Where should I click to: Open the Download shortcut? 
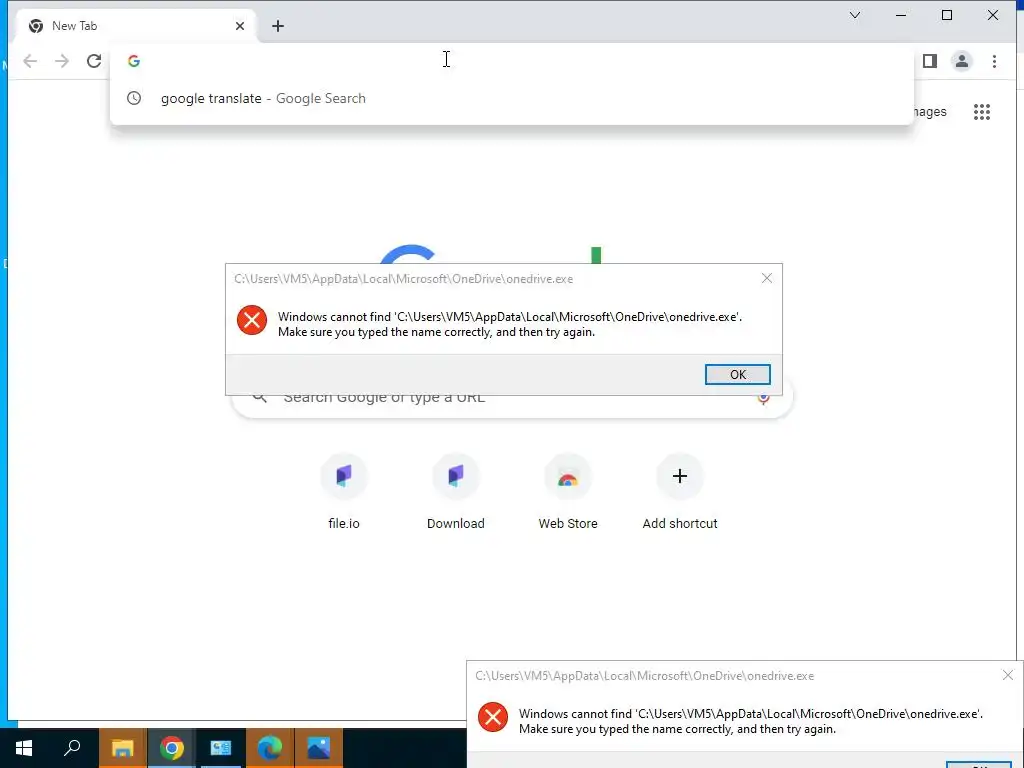(456, 492)
